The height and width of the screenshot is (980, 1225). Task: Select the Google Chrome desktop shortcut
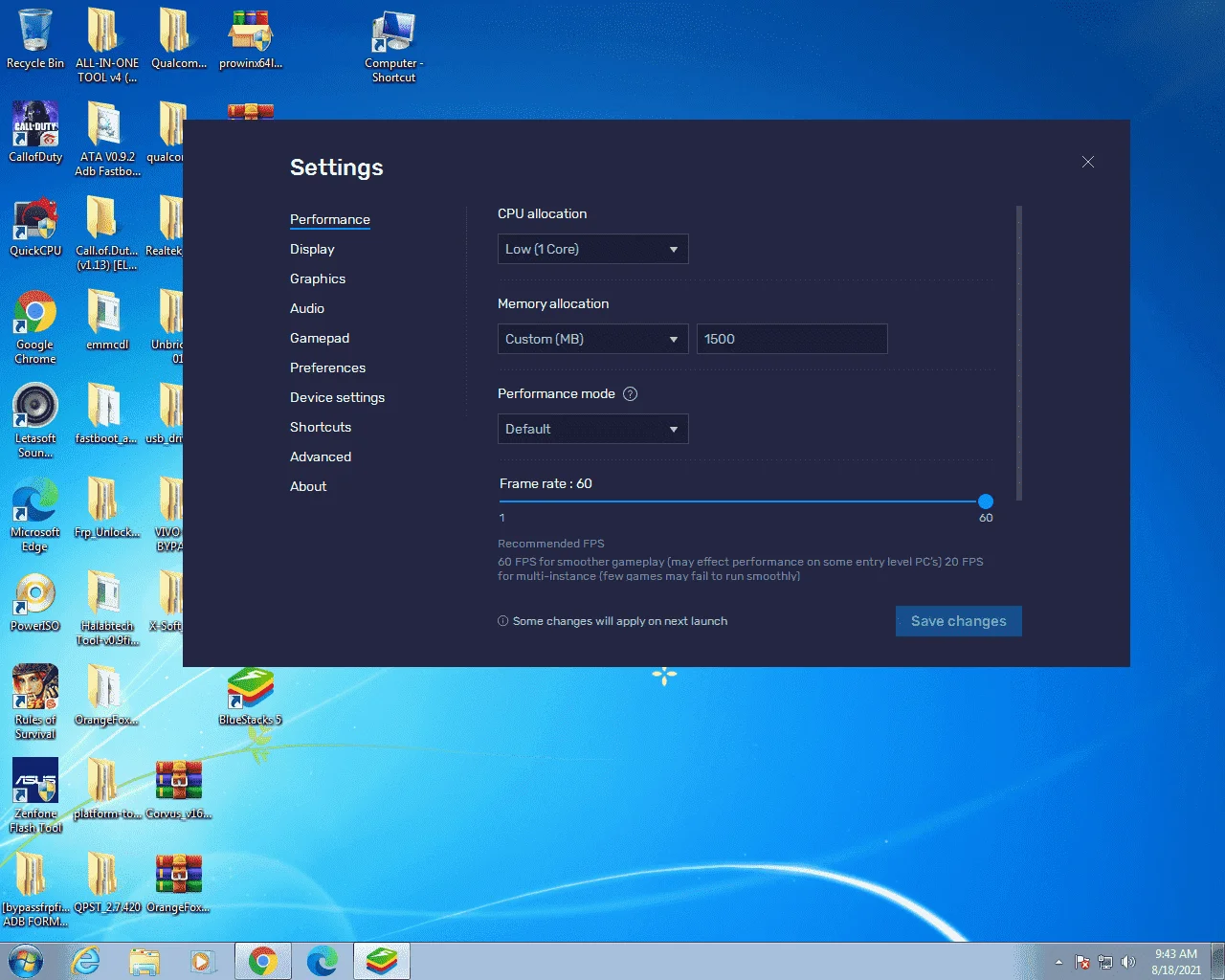coord(35,326)
